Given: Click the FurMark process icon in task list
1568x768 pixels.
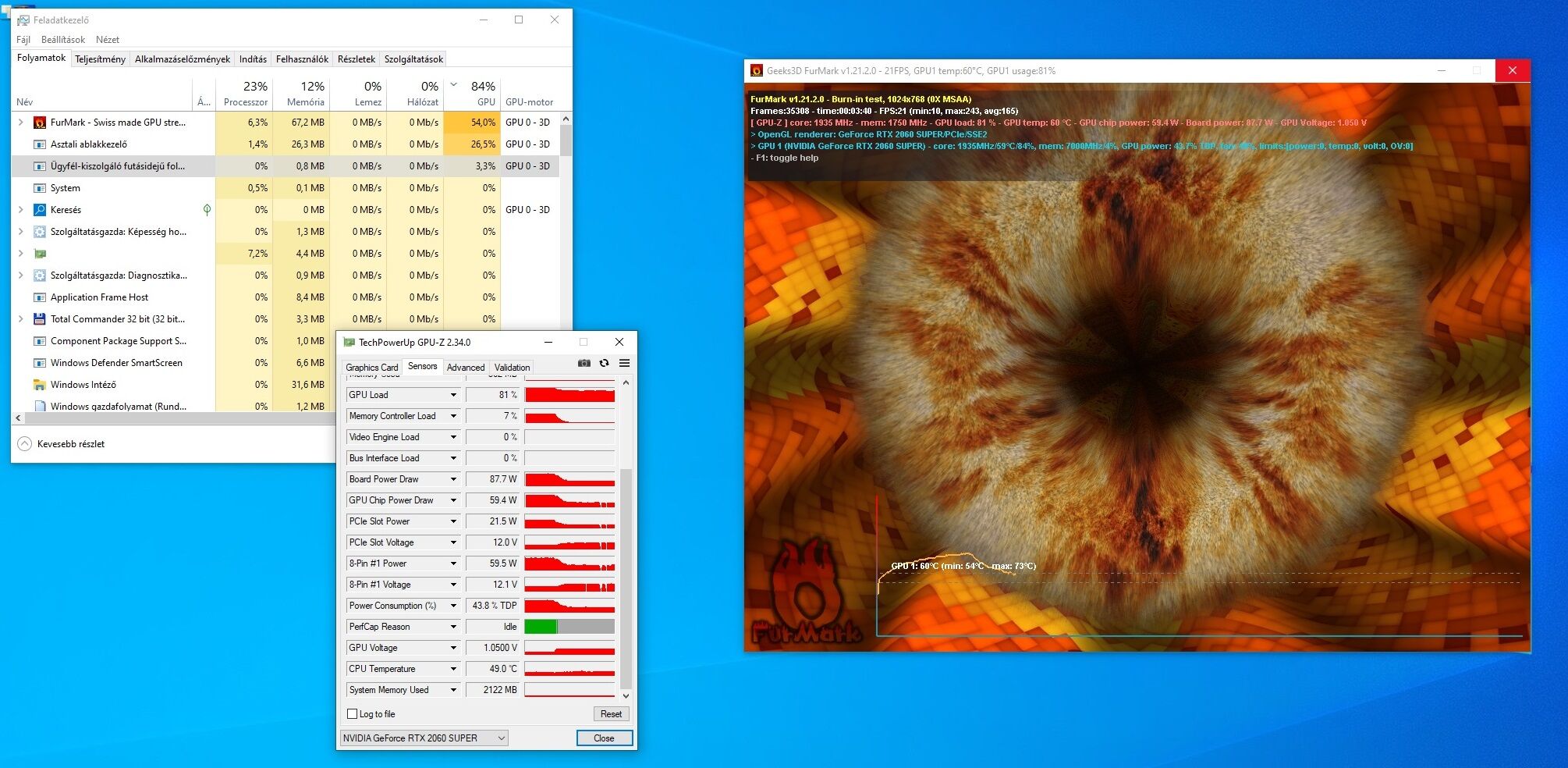Looking at the screenshot, I should pos(40,123).
